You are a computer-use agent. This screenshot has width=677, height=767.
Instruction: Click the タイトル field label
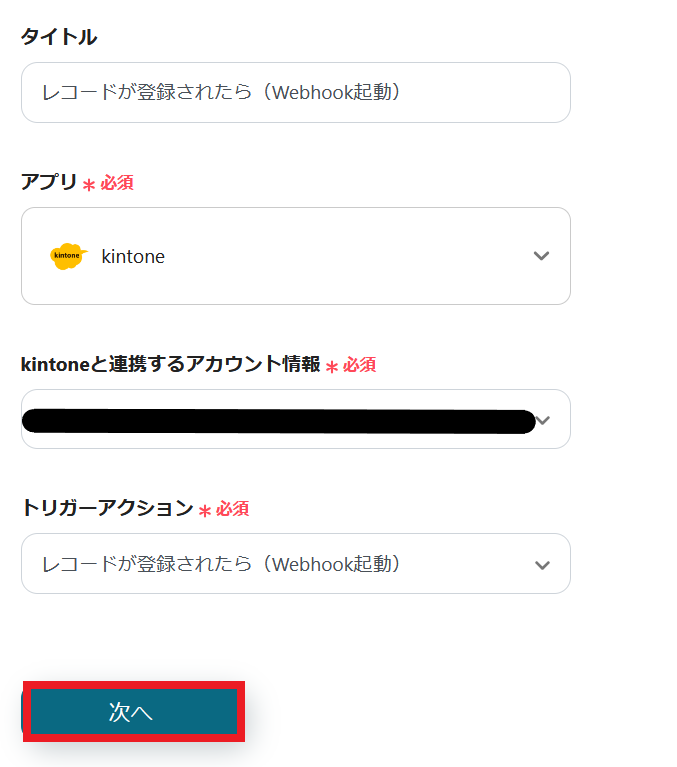(x=59, y=37)
